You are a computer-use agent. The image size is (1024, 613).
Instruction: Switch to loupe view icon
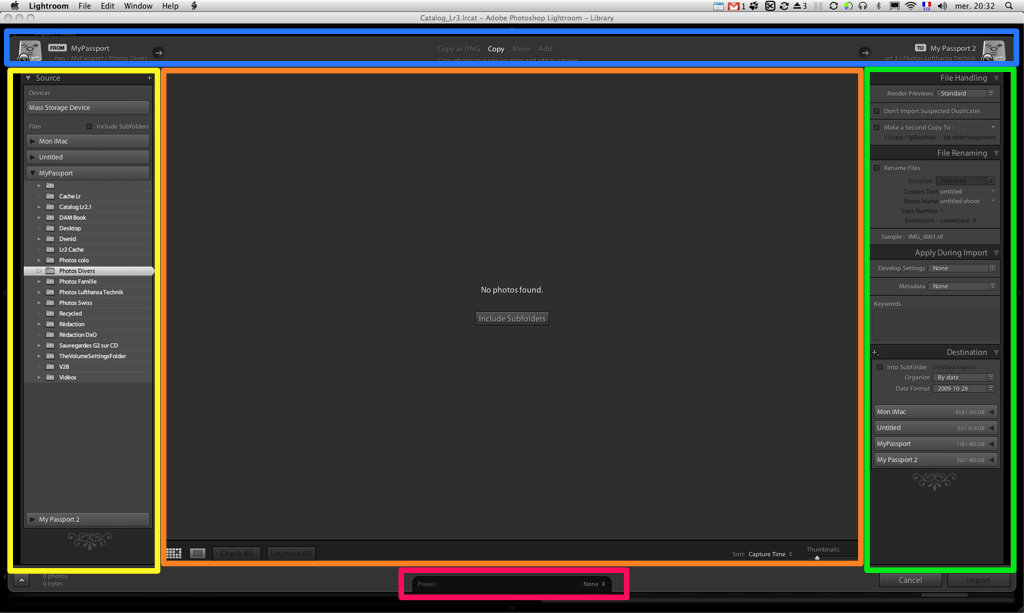pos(197,554)
